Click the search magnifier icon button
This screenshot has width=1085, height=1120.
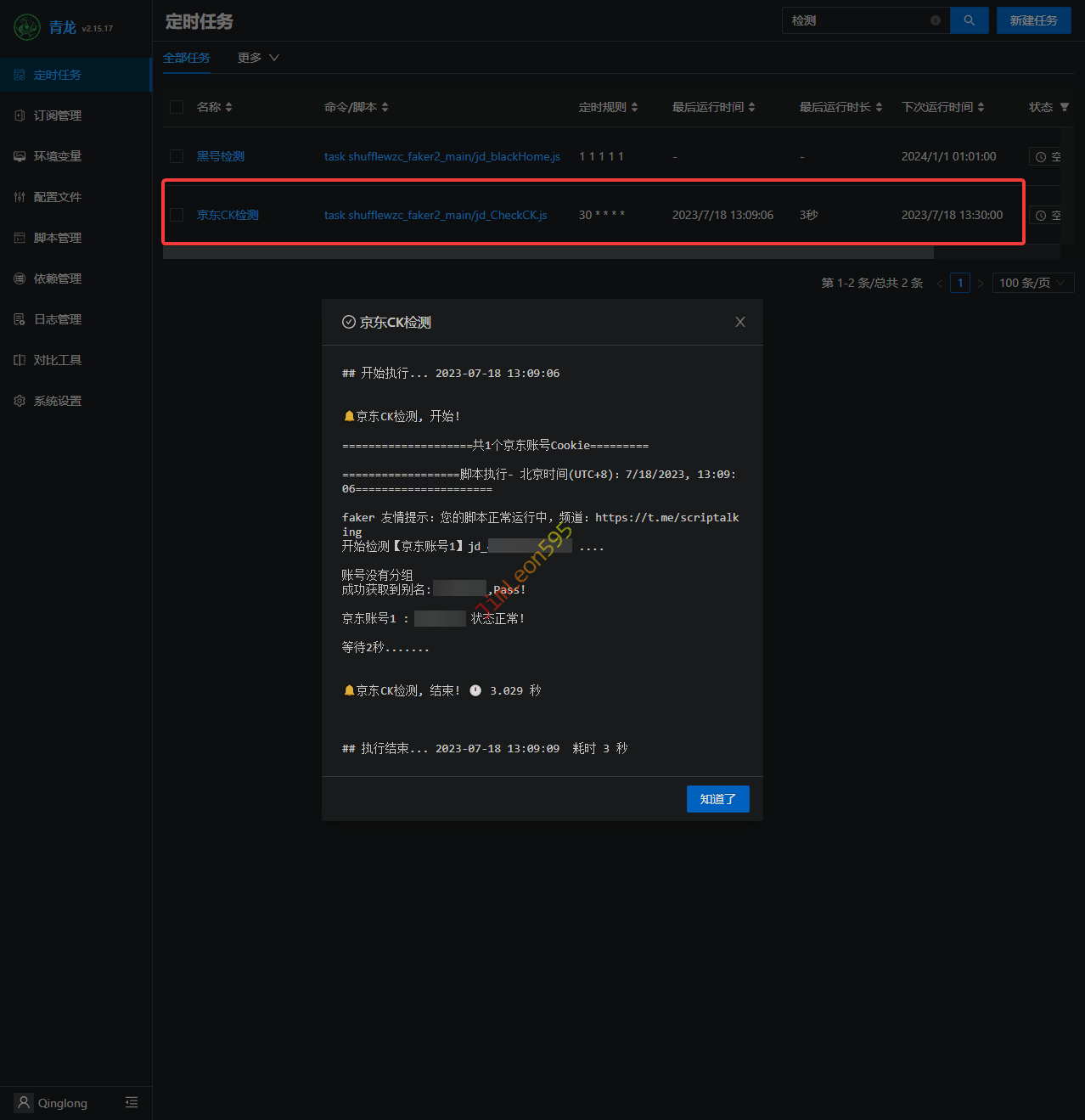(x=969, y=20)
